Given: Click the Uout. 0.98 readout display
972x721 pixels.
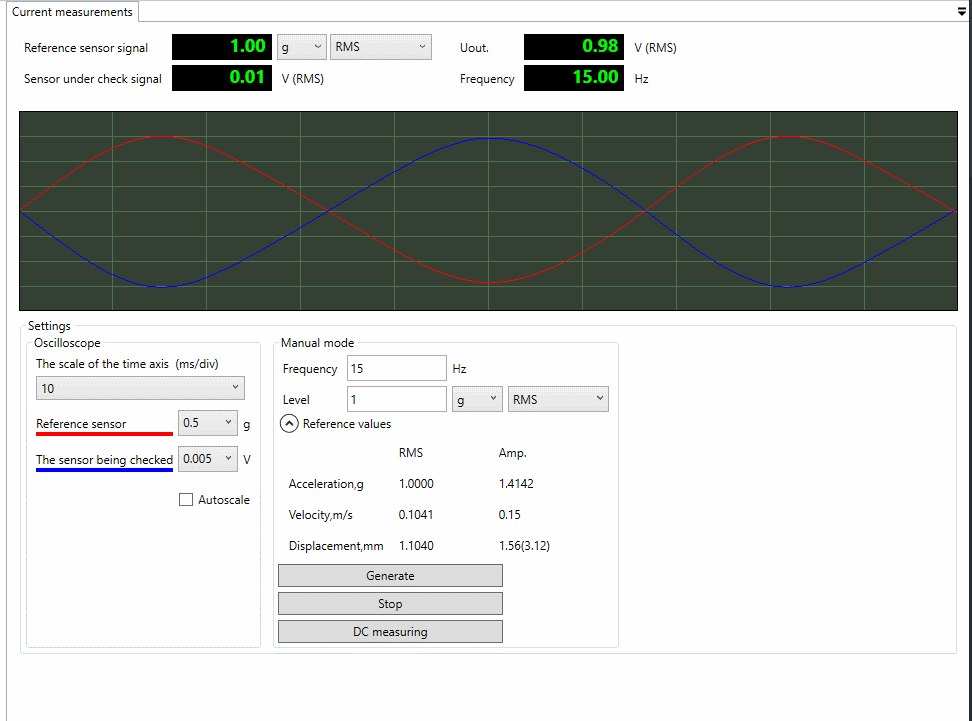Looking at the screenshot, I should coord(575,47).
